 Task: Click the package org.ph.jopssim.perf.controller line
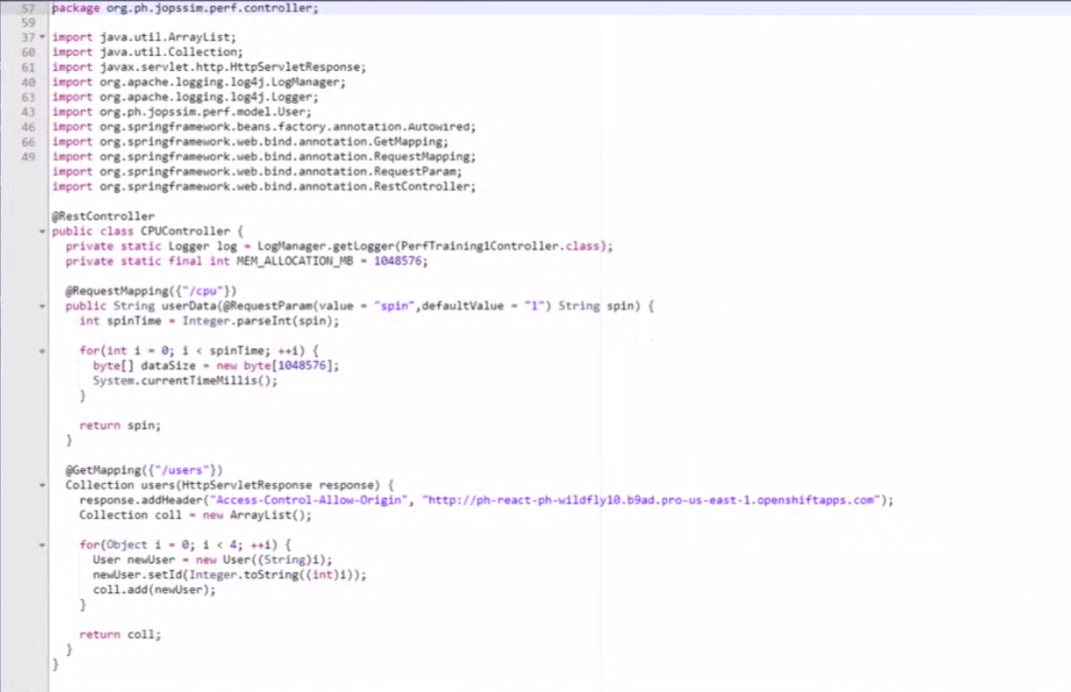click(x=185, y=8)
